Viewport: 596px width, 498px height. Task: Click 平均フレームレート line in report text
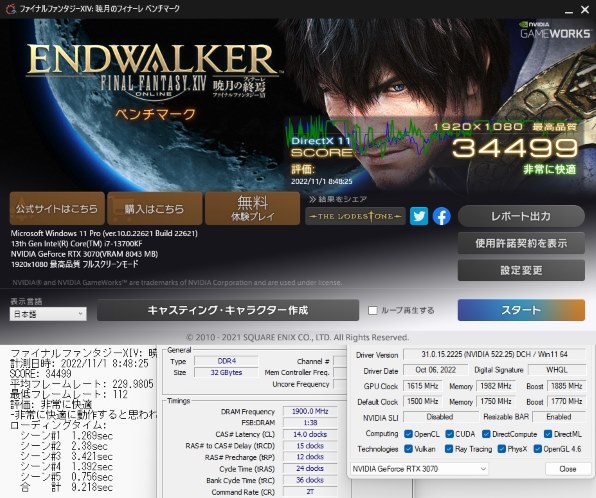pos(82,384)
